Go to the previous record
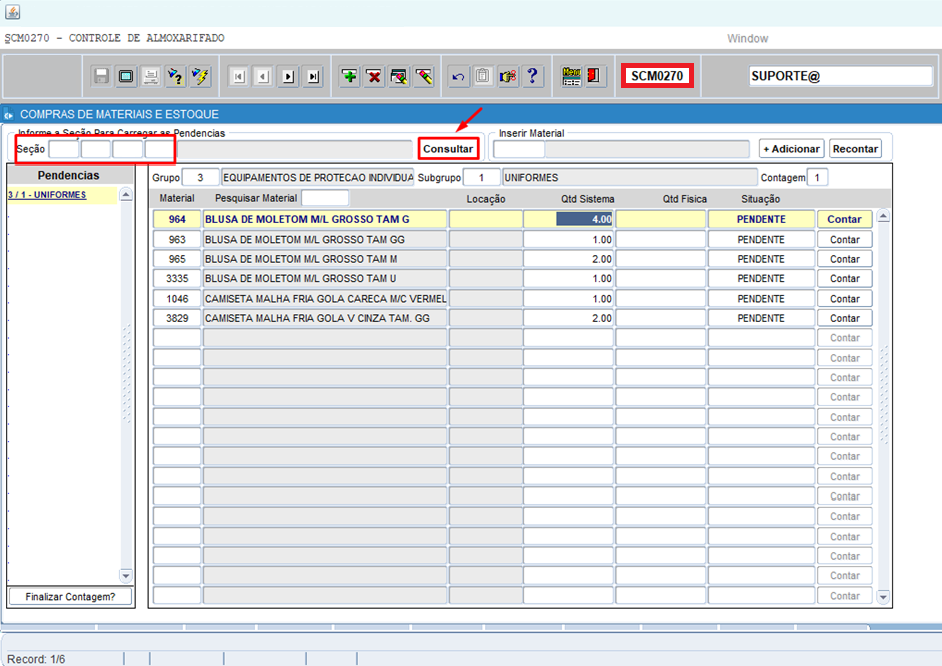942x666 pixels. [x=264, y=76]
